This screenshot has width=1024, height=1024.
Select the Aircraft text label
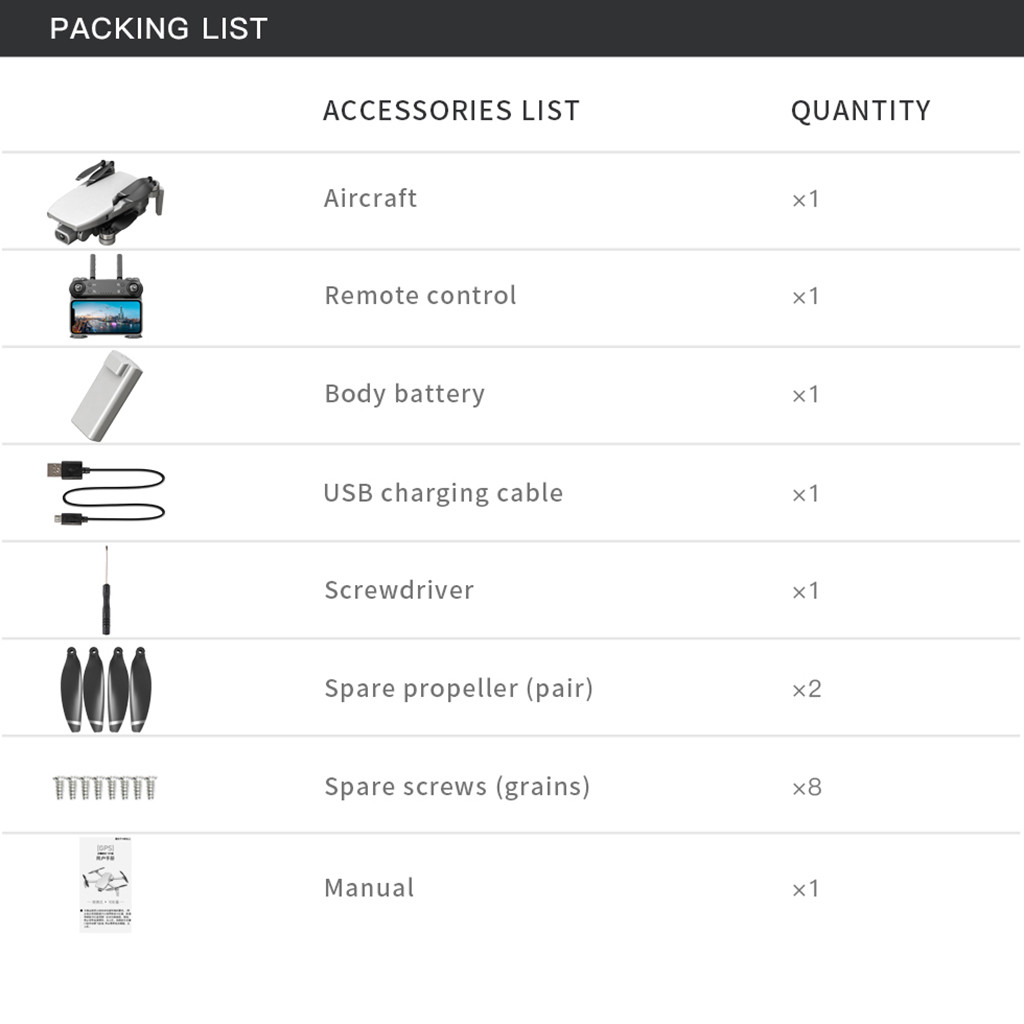[370, 198]
